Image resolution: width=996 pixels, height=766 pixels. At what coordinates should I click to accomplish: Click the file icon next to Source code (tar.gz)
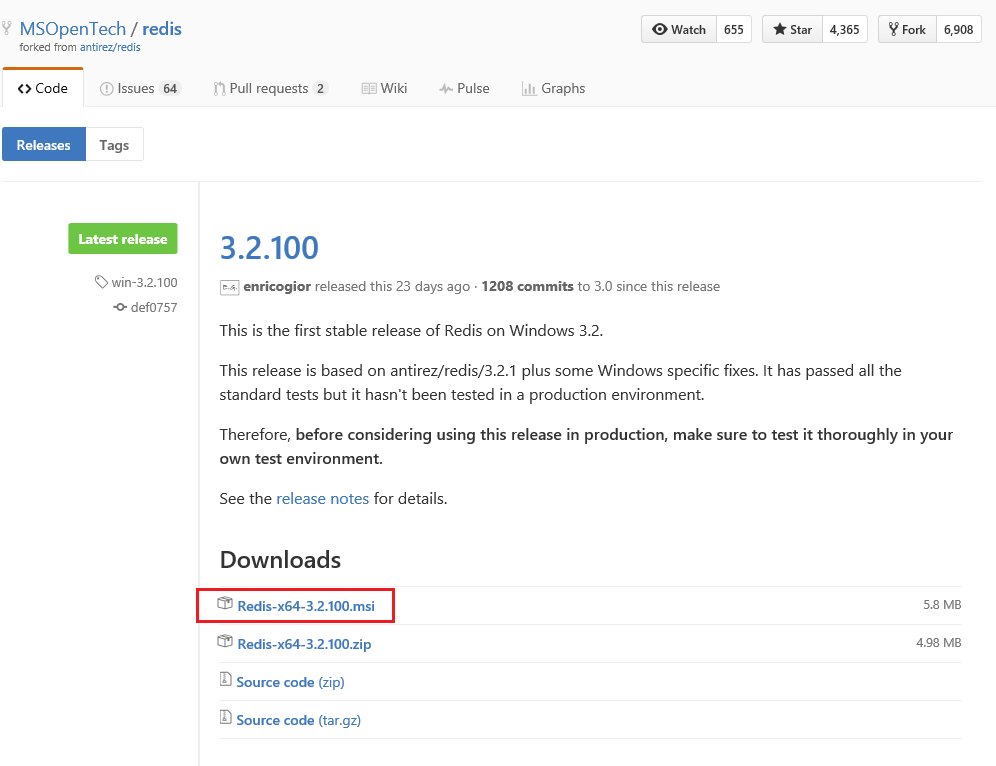tap(225, 717)
